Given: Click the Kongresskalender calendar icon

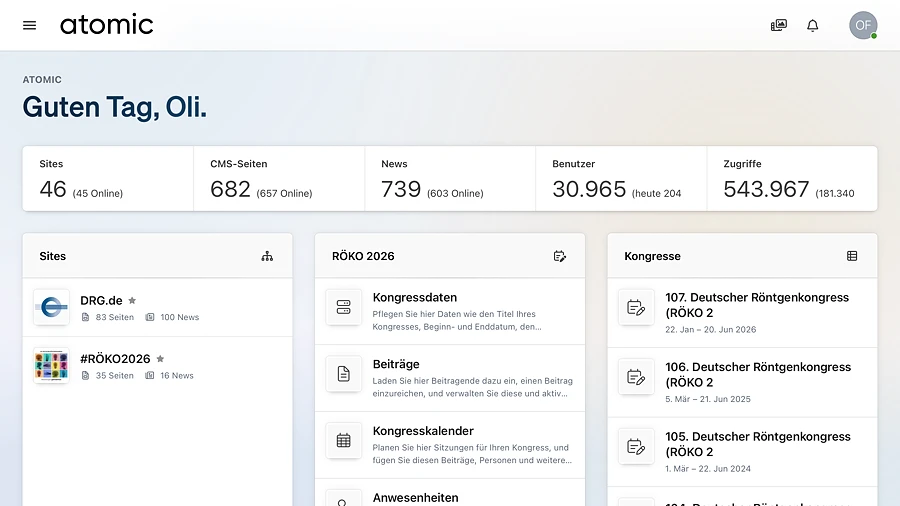Looking at the screenshot, I should (344, 440).
